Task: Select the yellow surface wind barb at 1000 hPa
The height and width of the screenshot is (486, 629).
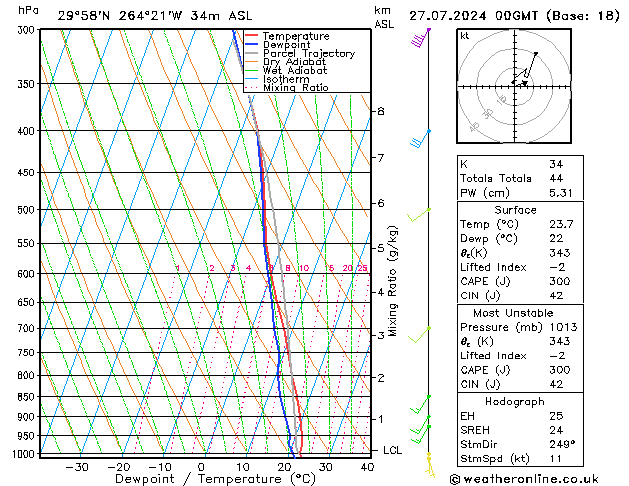Action: (x=430, y=459)
